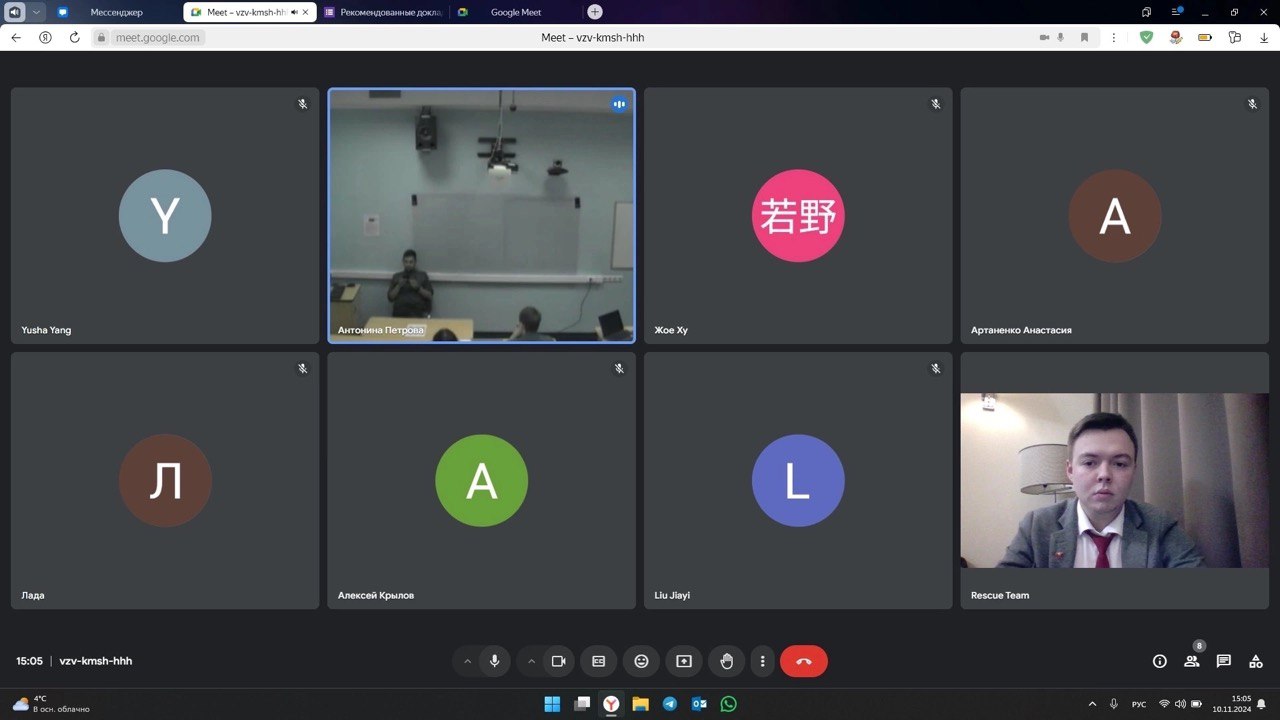Open meeting details info icon
The image size is (1280, 720).
(x=1159, y=661)
